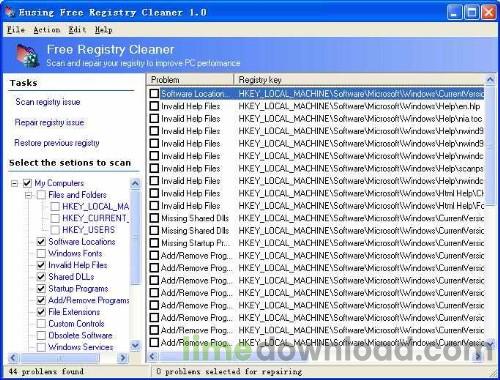Uncheck the Shared DLLs checkbox
This screenshot has width=500, height=380.
(x=41, y=277)
